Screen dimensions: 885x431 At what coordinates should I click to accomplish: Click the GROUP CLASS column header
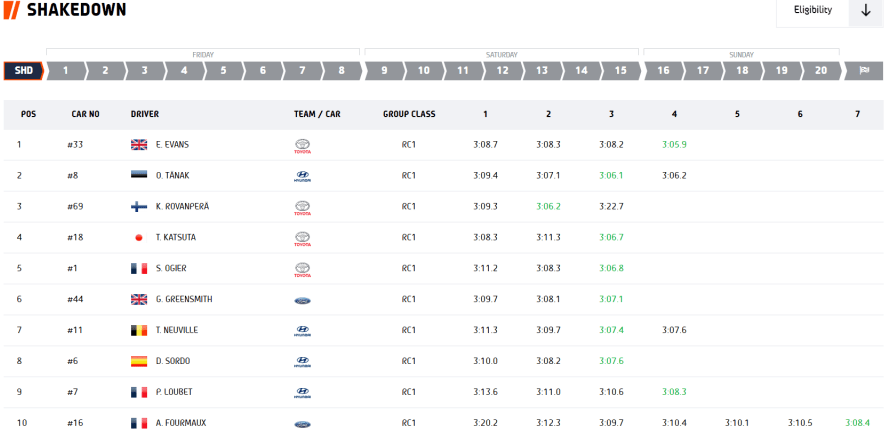[x=409, y=114]
